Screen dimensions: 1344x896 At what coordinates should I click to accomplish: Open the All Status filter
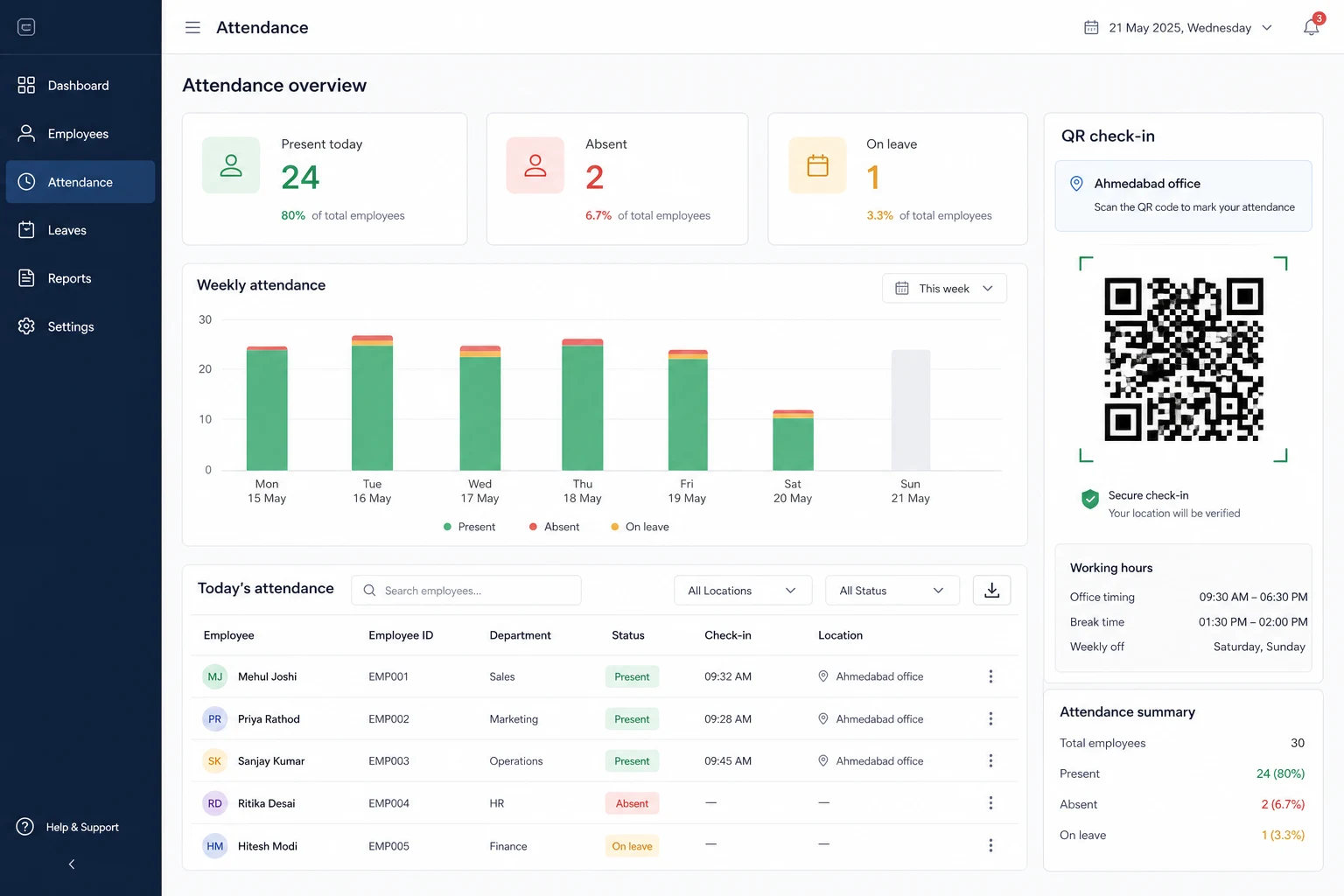tap(892, 591)
